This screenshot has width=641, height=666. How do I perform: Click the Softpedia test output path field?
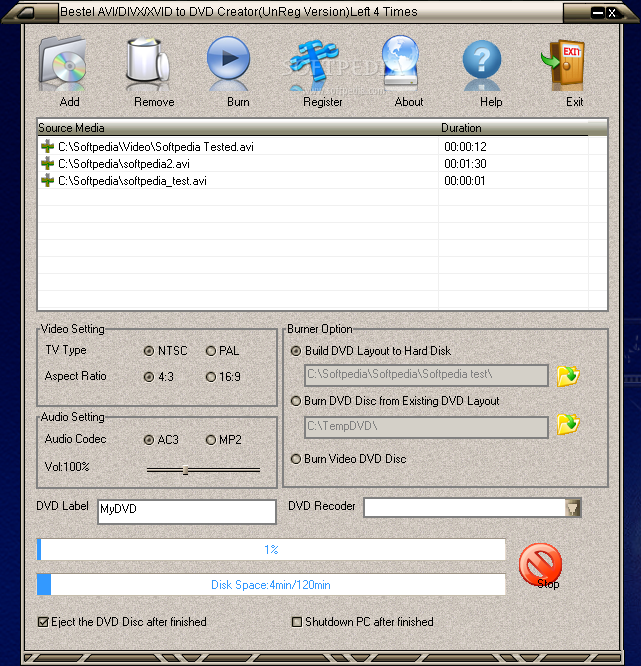(426, 375)
